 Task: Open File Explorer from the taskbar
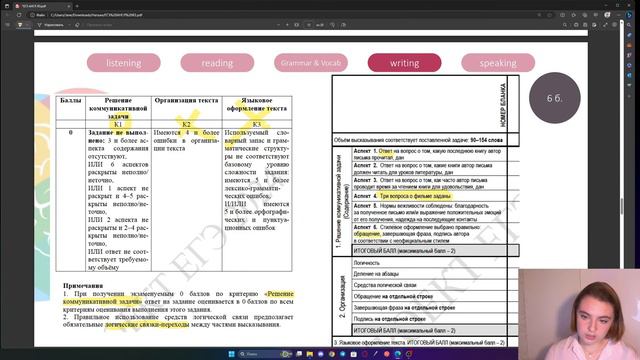(310, 354)
